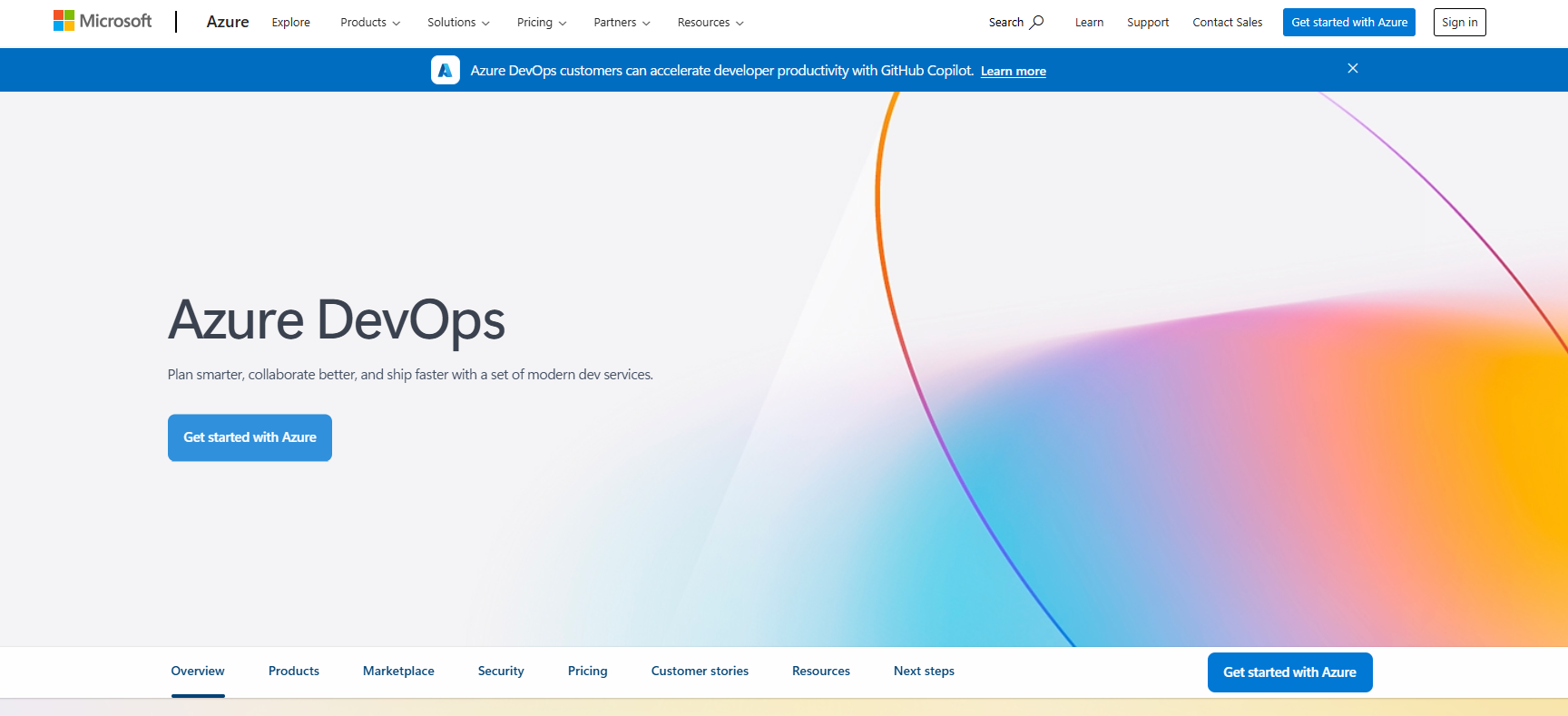Expand the Products dropdown in top nav

click(x=370, y=23)
